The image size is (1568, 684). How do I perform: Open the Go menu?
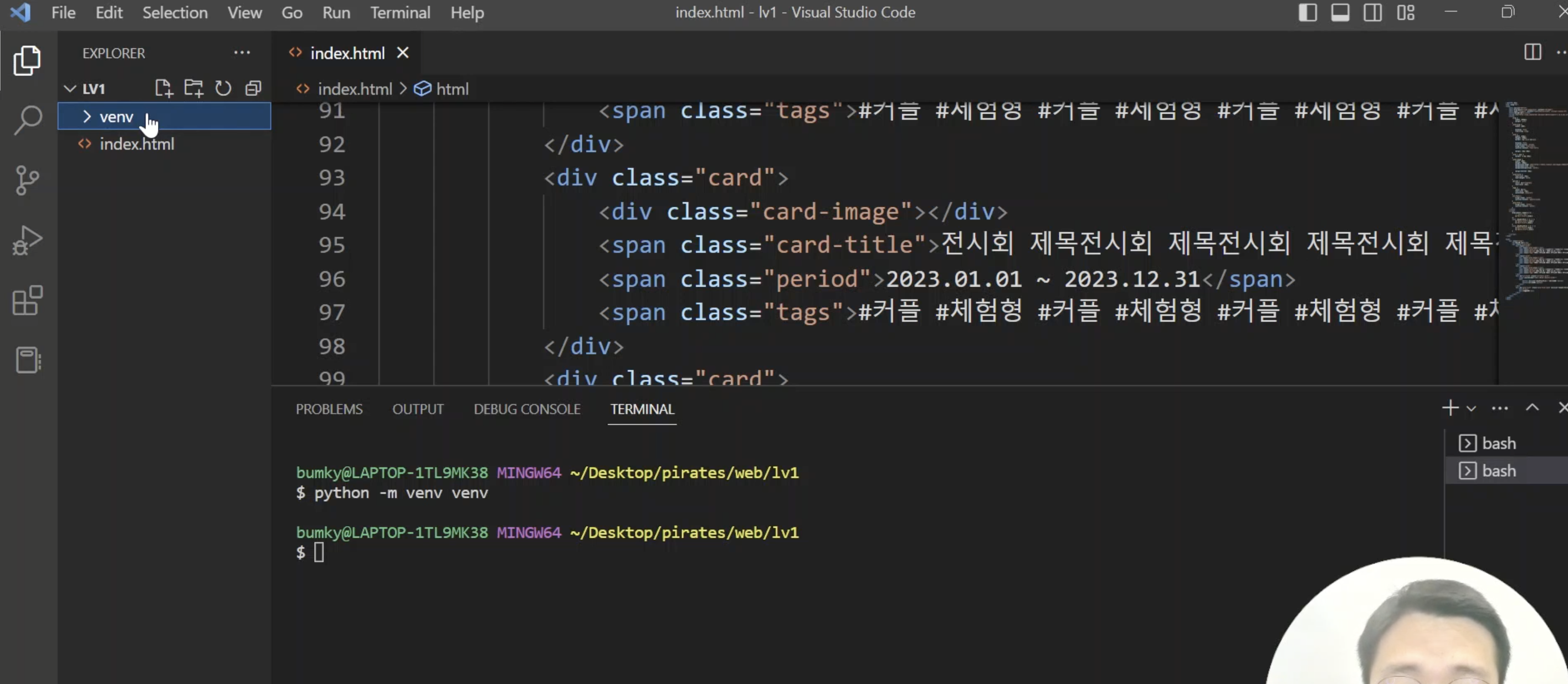pos(291,12)
